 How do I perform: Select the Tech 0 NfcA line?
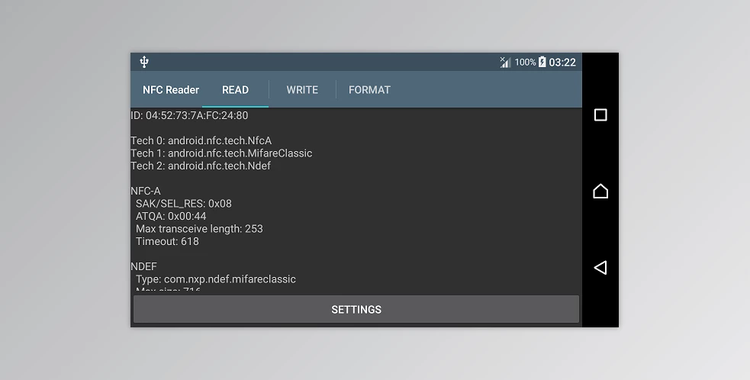201,141
